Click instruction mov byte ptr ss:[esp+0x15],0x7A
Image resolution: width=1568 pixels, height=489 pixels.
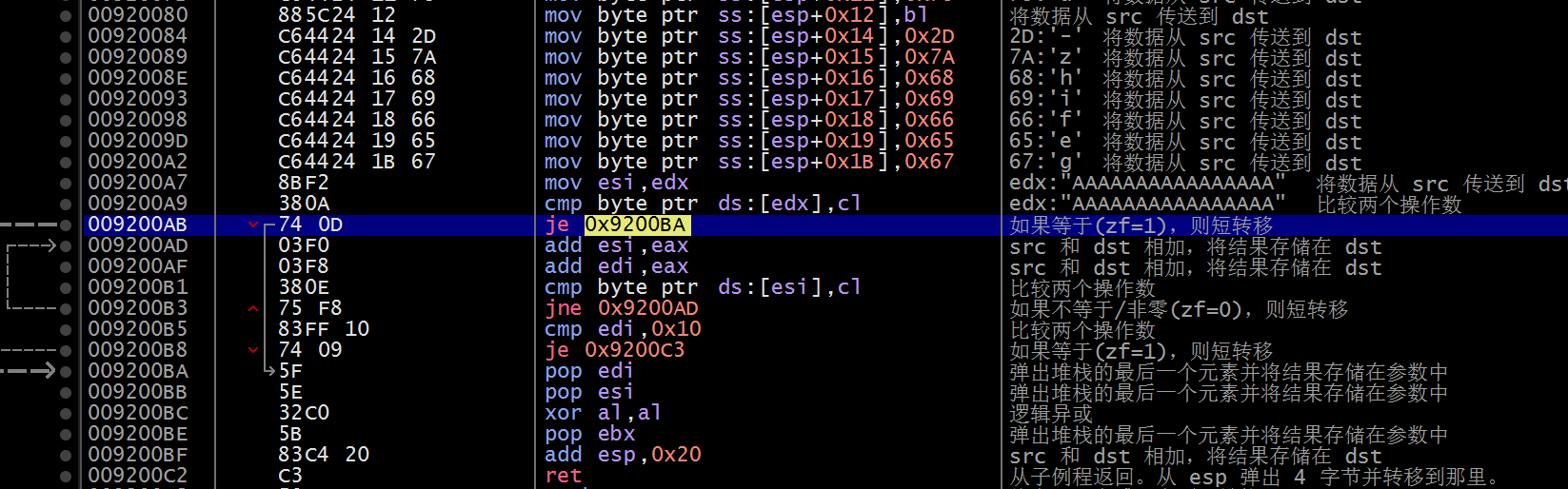click(x=750, y=57)
